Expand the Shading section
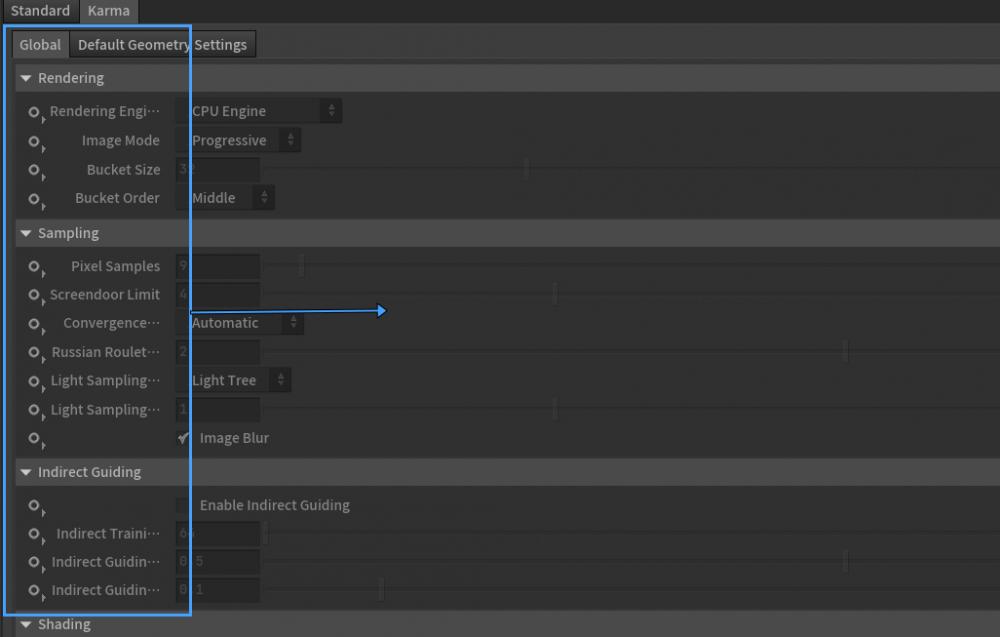Viewport: 1000px width, 637px height. click(x=24, y=624)
